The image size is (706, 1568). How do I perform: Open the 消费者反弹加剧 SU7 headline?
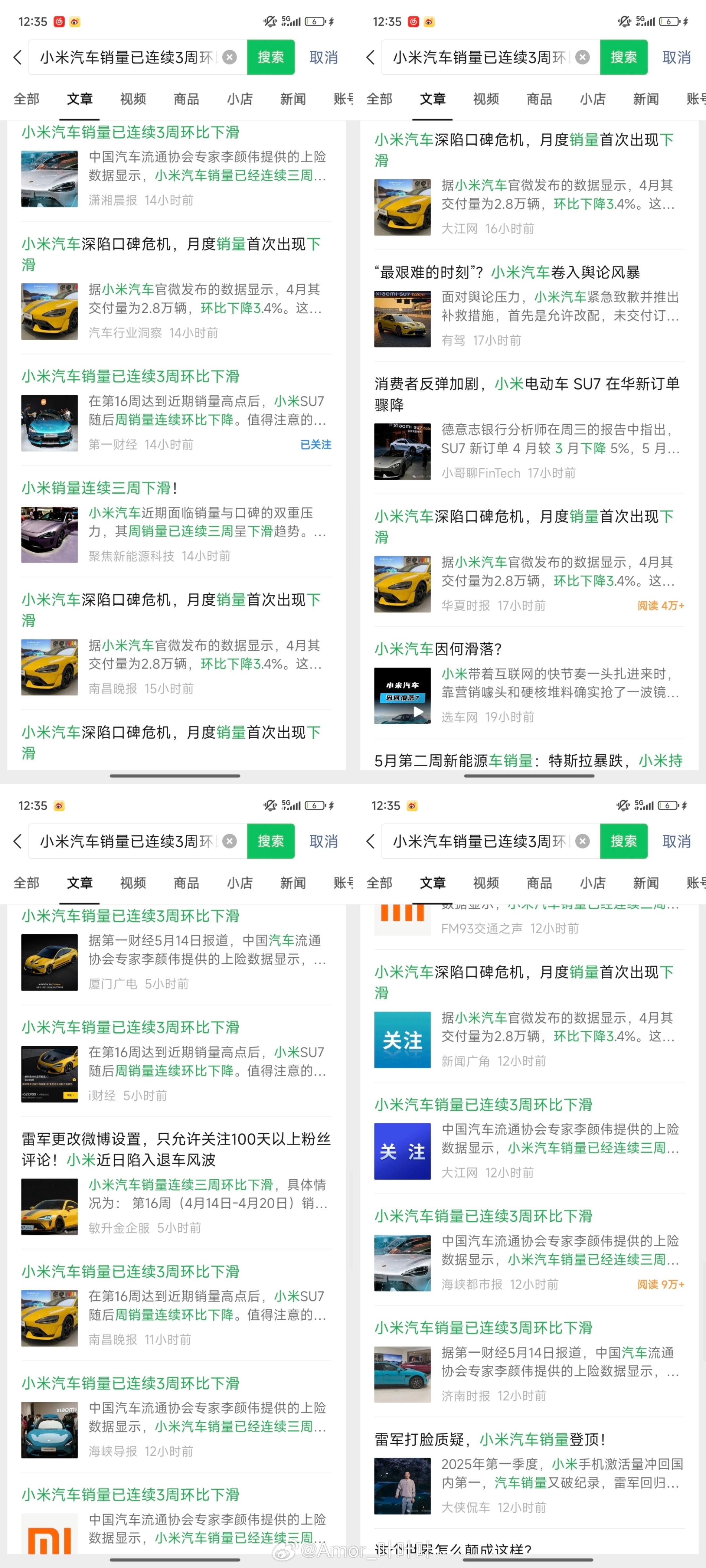527,394
